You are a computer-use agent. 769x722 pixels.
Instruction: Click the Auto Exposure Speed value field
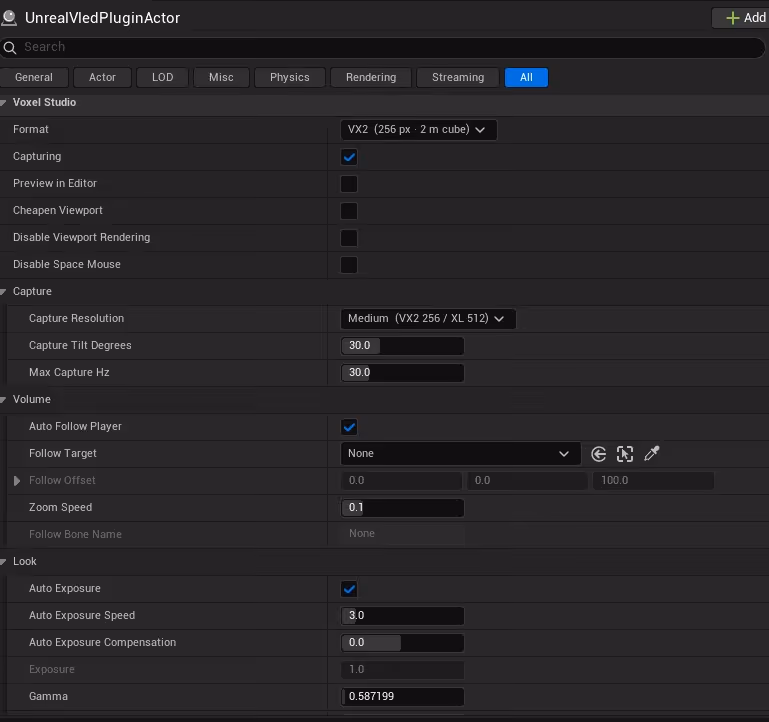tap(402, 616)
